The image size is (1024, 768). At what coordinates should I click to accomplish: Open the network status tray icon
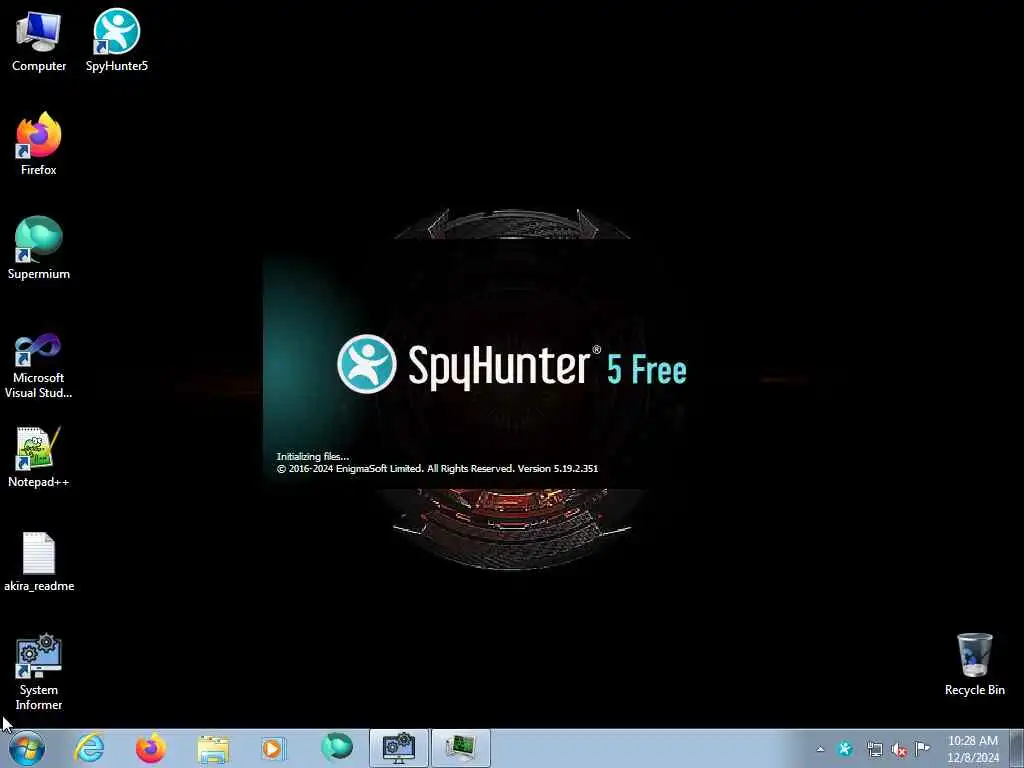874,749
